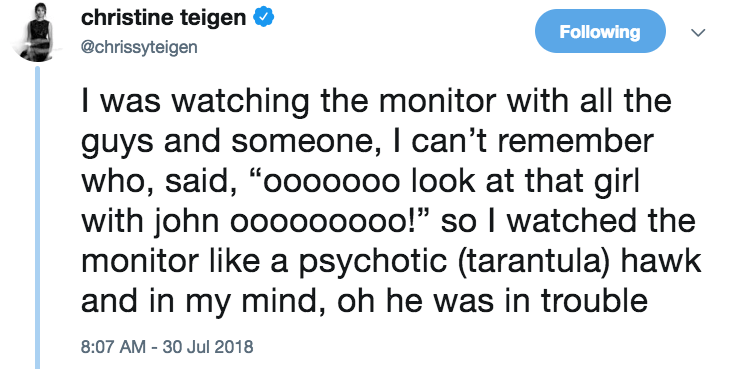The image size is (737, 369).
Task: Toggle the blue Following button
Action: (600, 31)
